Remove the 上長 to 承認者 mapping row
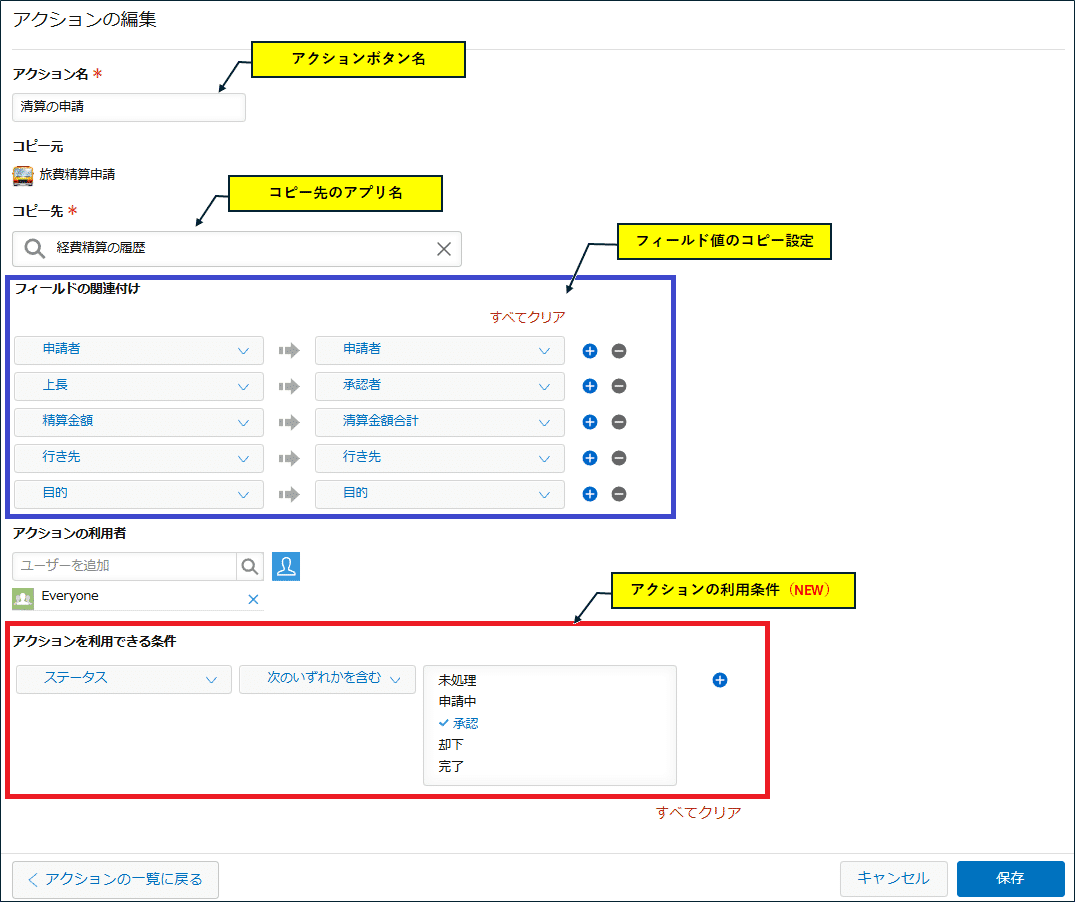The height and width of the screenshot is (902, 1075). (619, 387)
